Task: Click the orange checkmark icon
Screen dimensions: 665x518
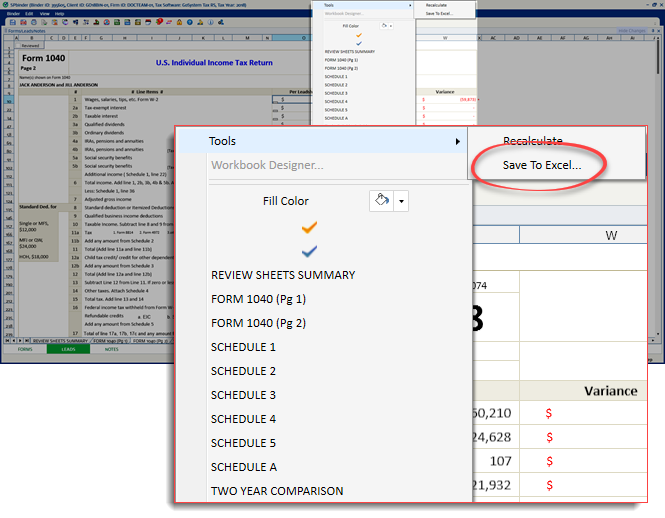Action: (309, 227)
